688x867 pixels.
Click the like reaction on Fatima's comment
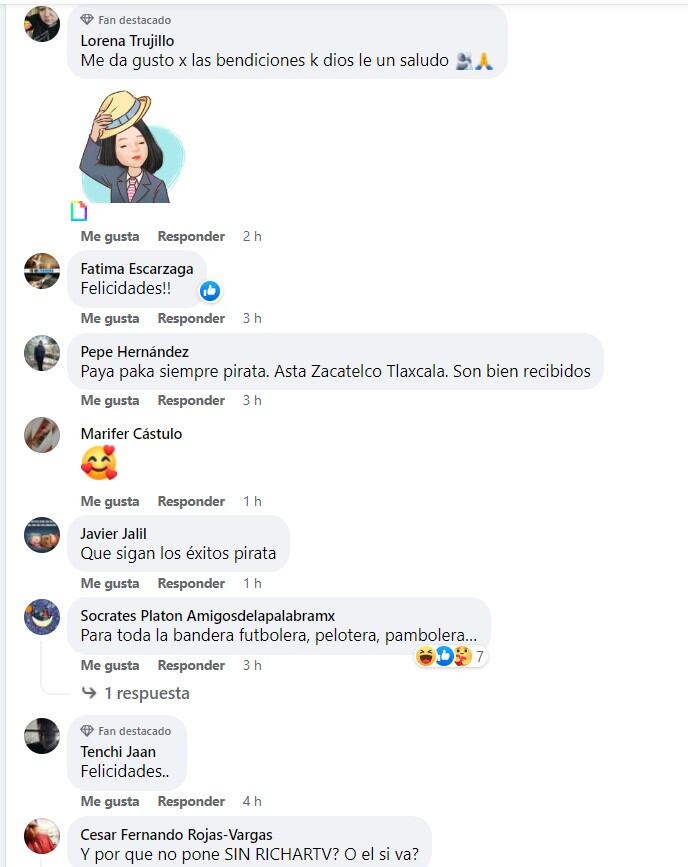210,290
